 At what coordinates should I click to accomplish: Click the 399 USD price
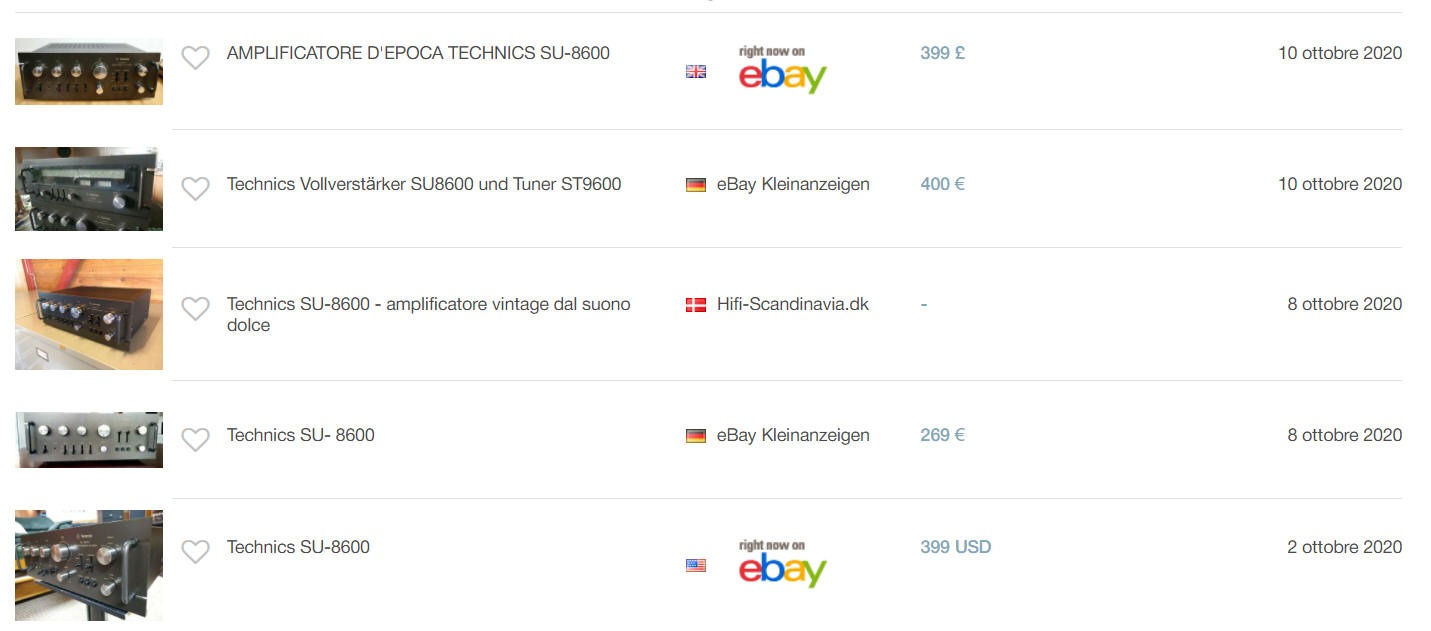coord(955,547)
